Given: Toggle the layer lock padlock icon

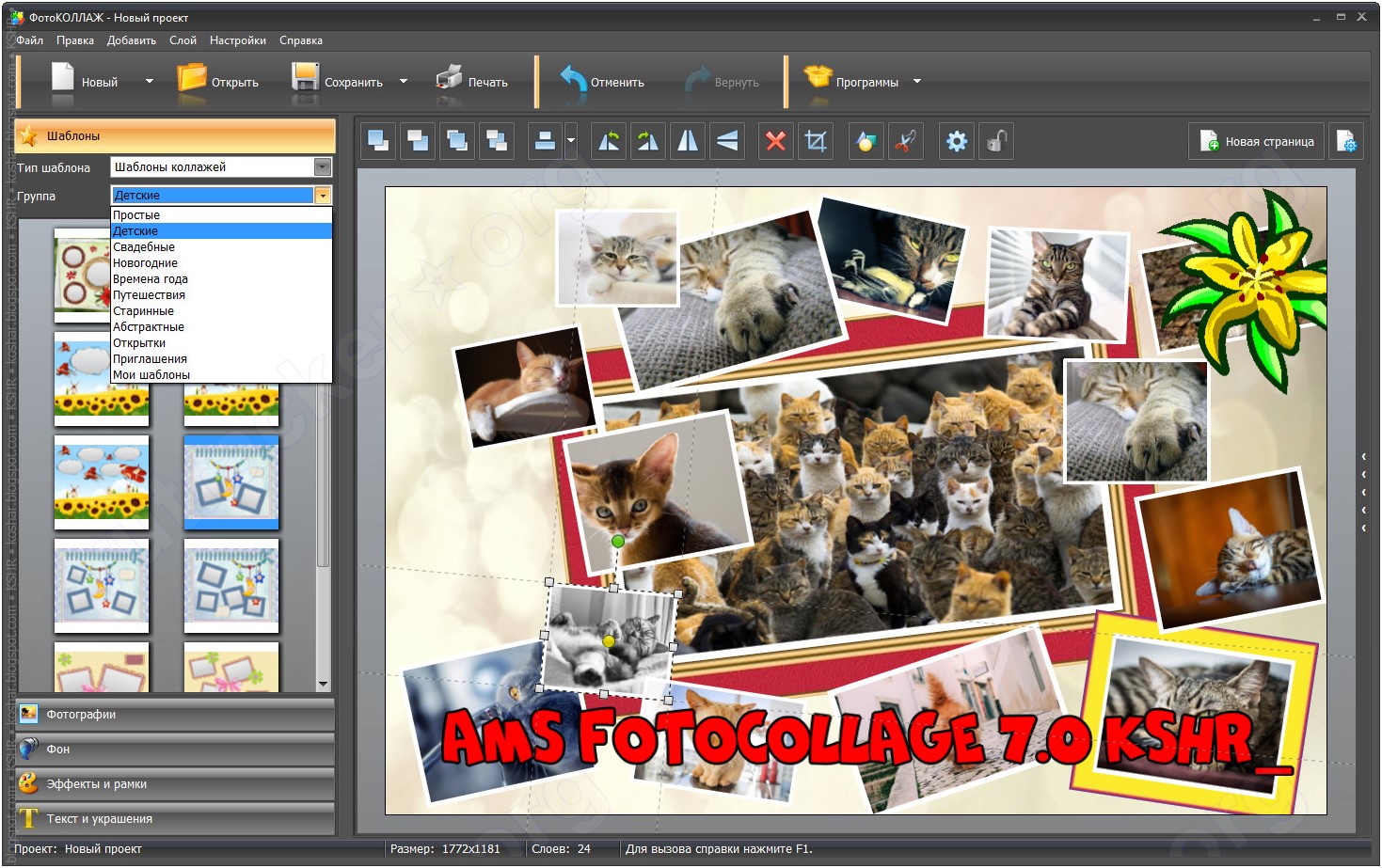Looking at the screenshot, I should click(x=996, y=141).
